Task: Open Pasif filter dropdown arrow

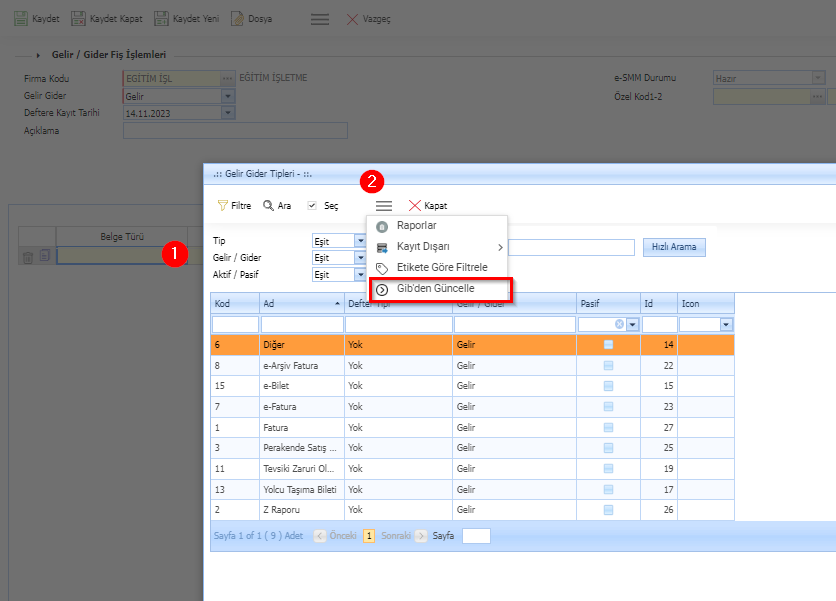Action: coord(632,324)
